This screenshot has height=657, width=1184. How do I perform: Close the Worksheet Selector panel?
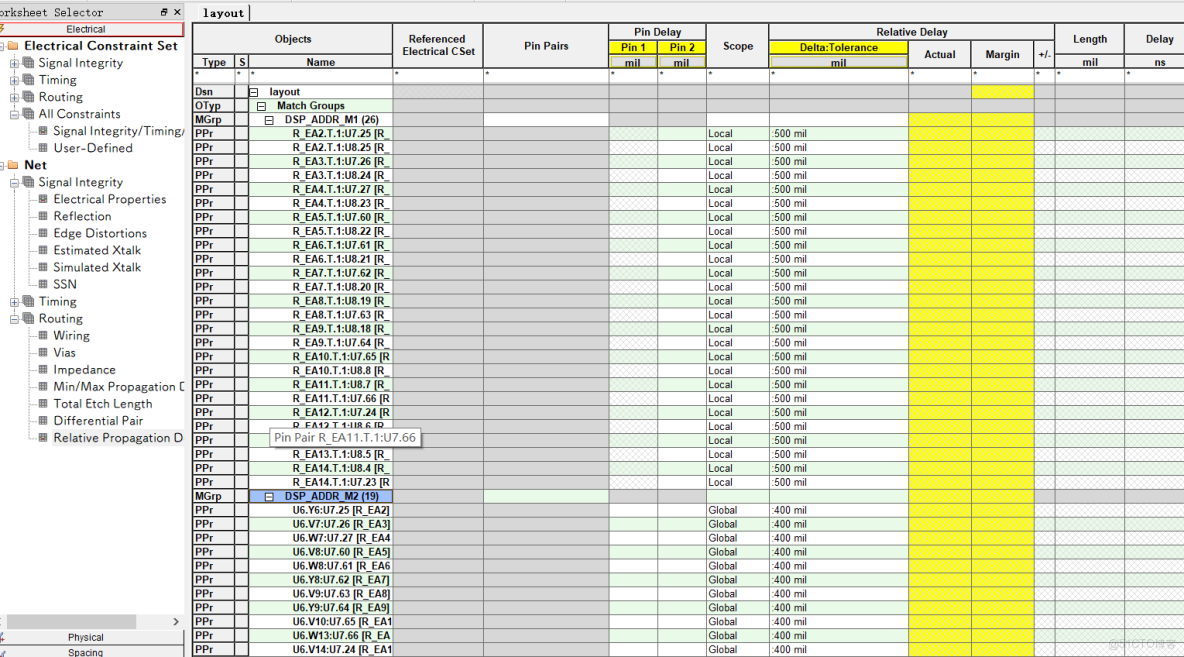click(x=177, y=12)
